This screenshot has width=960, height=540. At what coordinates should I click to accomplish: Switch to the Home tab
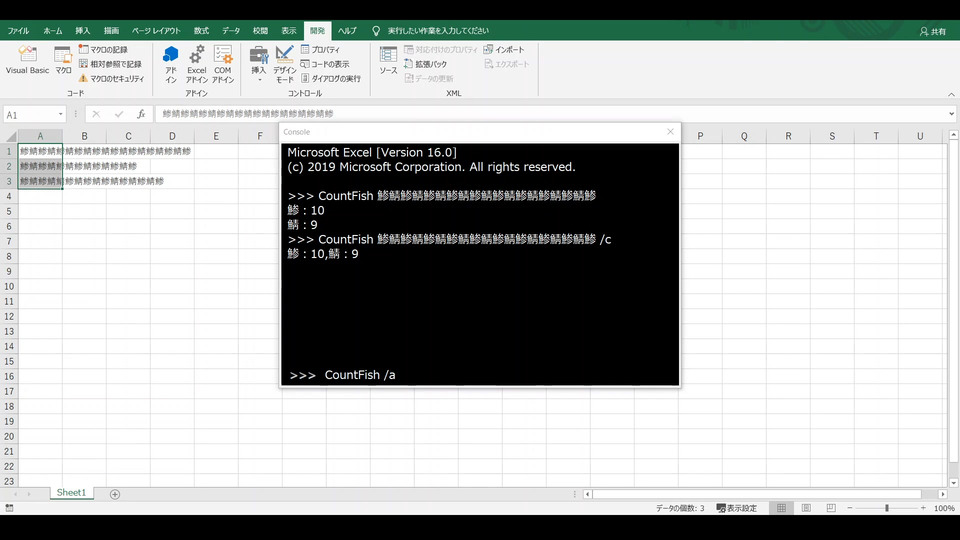[x=53, y=31]
